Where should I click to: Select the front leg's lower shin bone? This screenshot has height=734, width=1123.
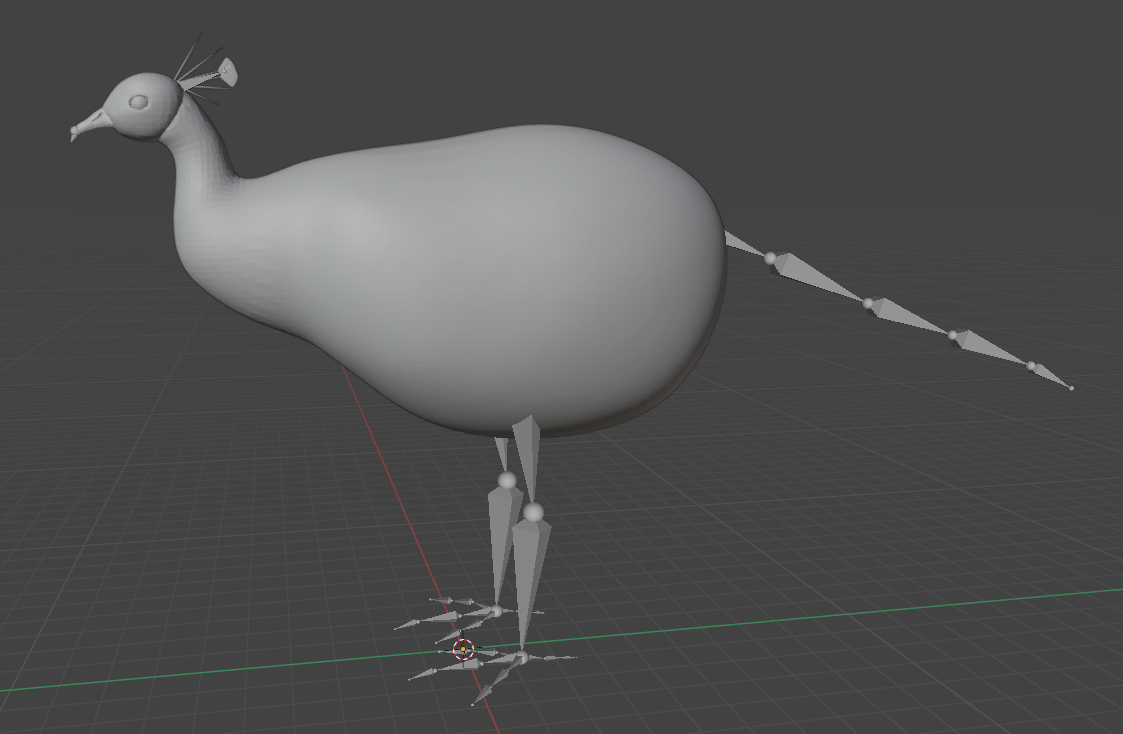[x=530, y=570]
